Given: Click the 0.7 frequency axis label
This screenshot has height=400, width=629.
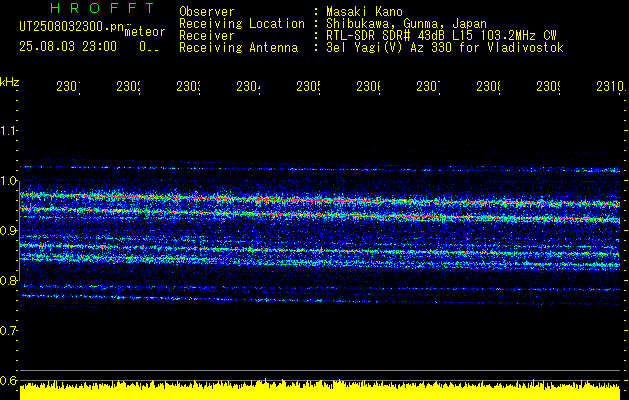Looking at the screenshot, I should tap(9, 331).
